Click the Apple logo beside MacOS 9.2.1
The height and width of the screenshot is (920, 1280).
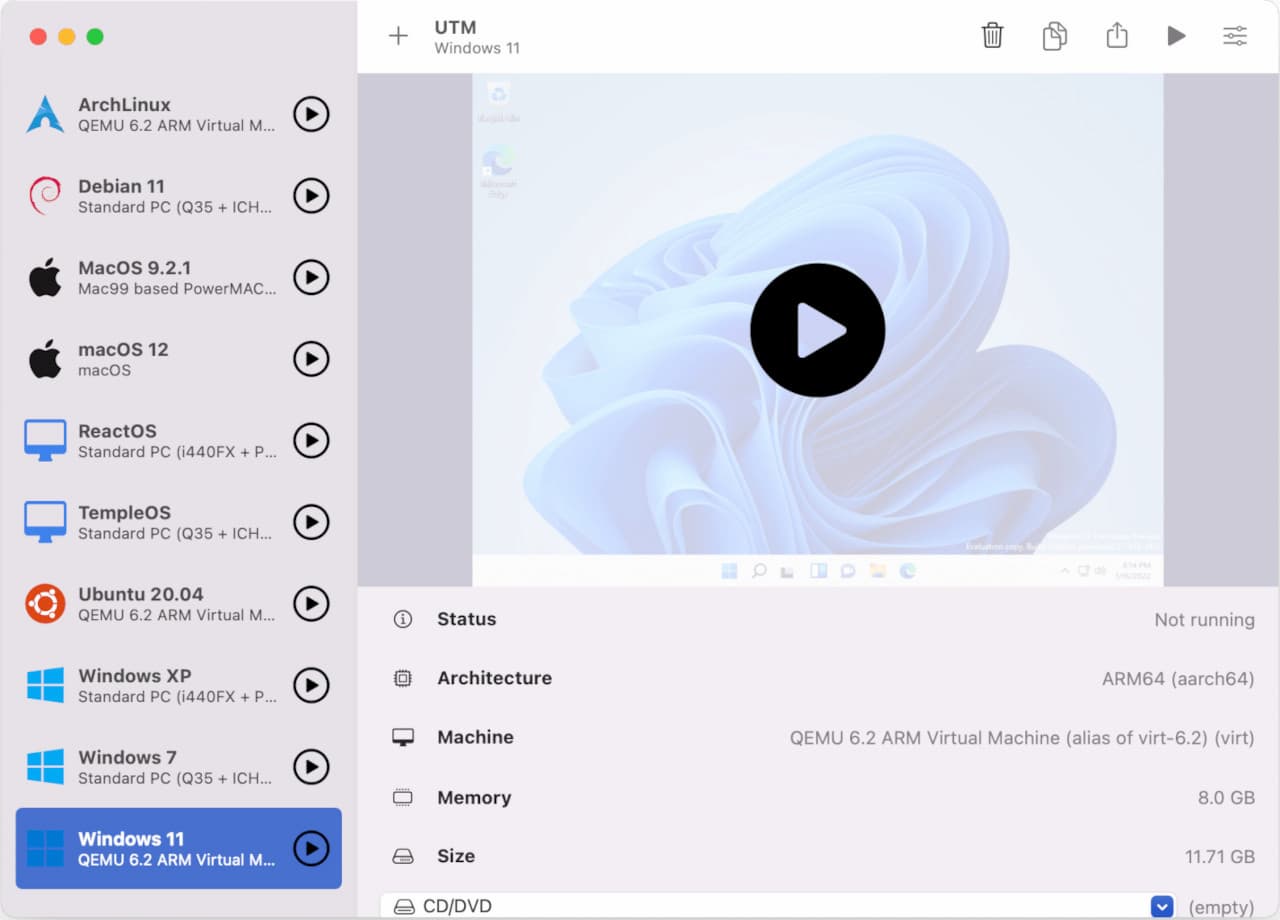[45, 276]
